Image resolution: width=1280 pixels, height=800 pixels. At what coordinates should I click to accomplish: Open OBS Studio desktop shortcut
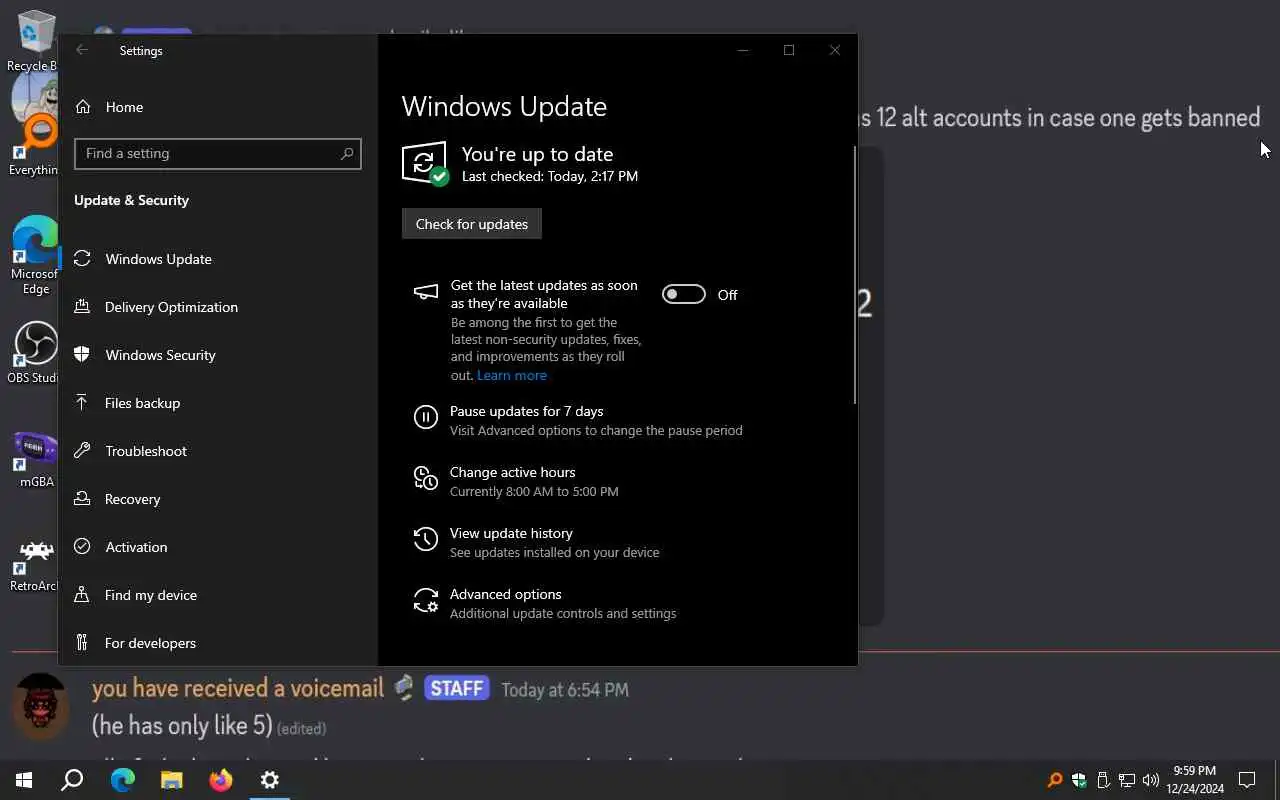pyautogui.click(x=33, y=353)
